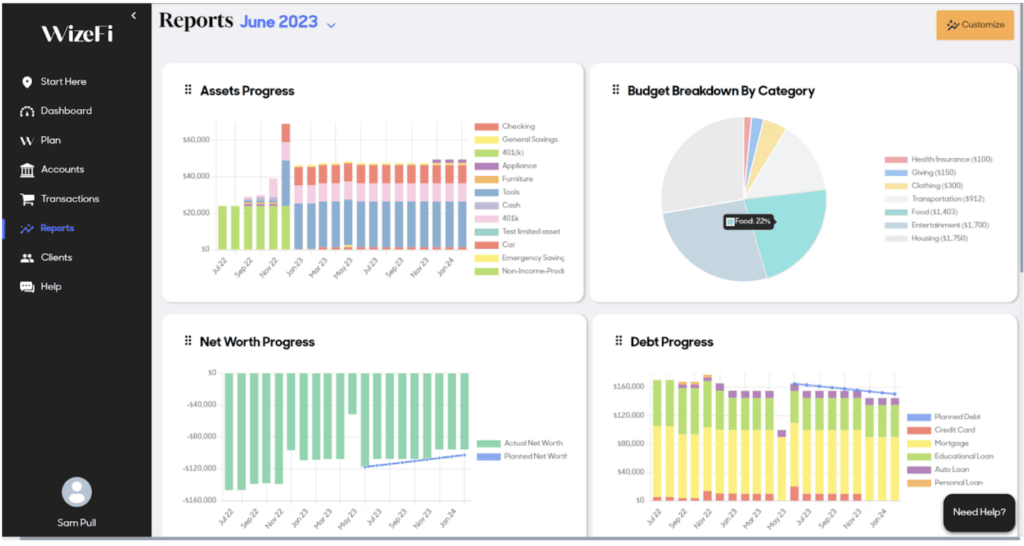This screenshot has width=1024, height=546.
Task: Click the Transactions shopping cart icon
Action: [x=27, y=199]
